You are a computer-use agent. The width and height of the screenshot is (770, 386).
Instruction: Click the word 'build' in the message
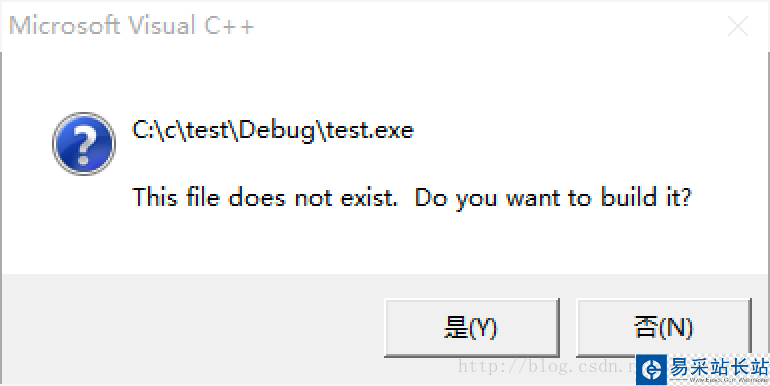click(629, 197)
